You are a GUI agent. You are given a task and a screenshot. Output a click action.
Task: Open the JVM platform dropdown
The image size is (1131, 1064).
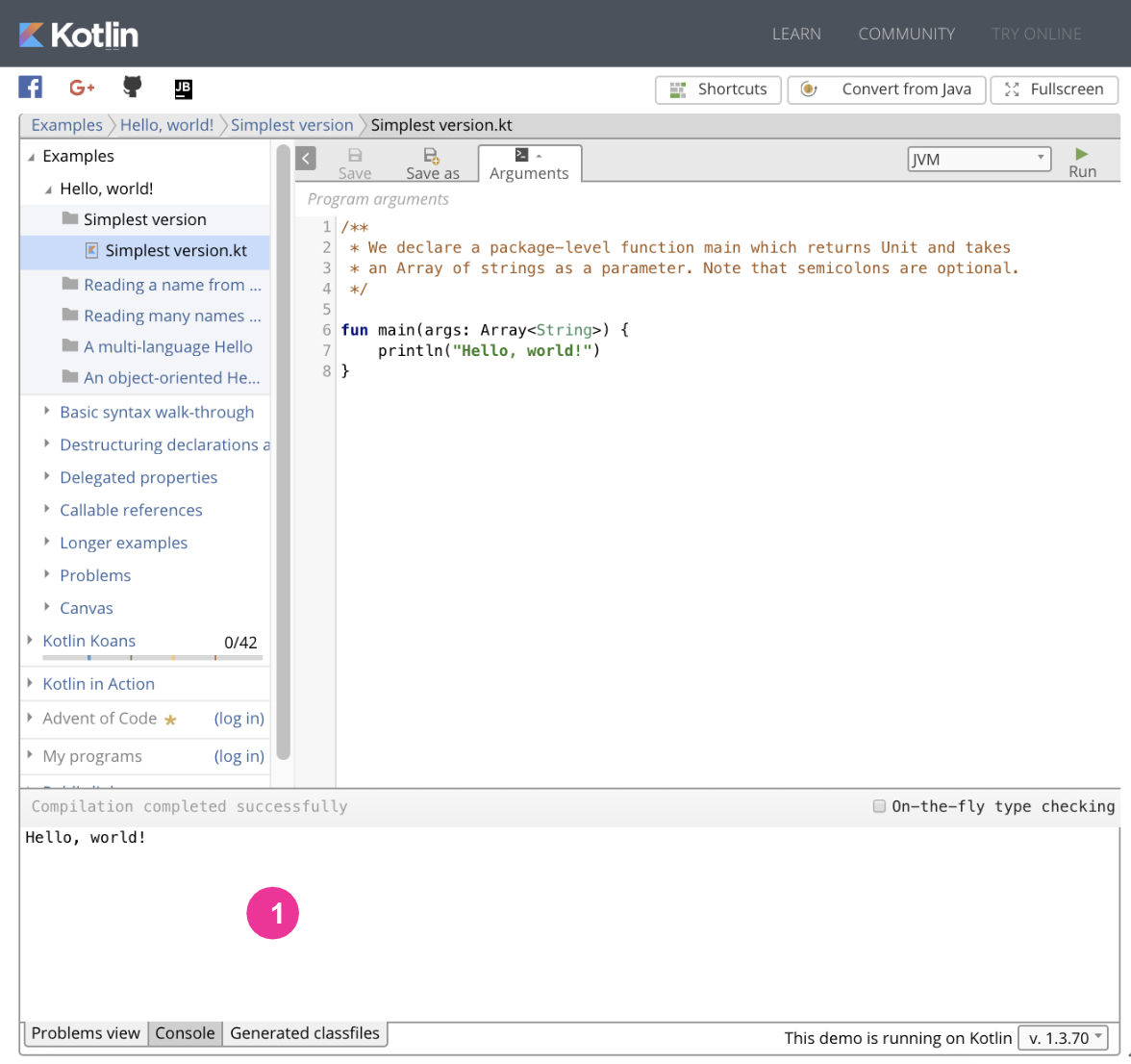pyautogui.click(x=979, y=159)
